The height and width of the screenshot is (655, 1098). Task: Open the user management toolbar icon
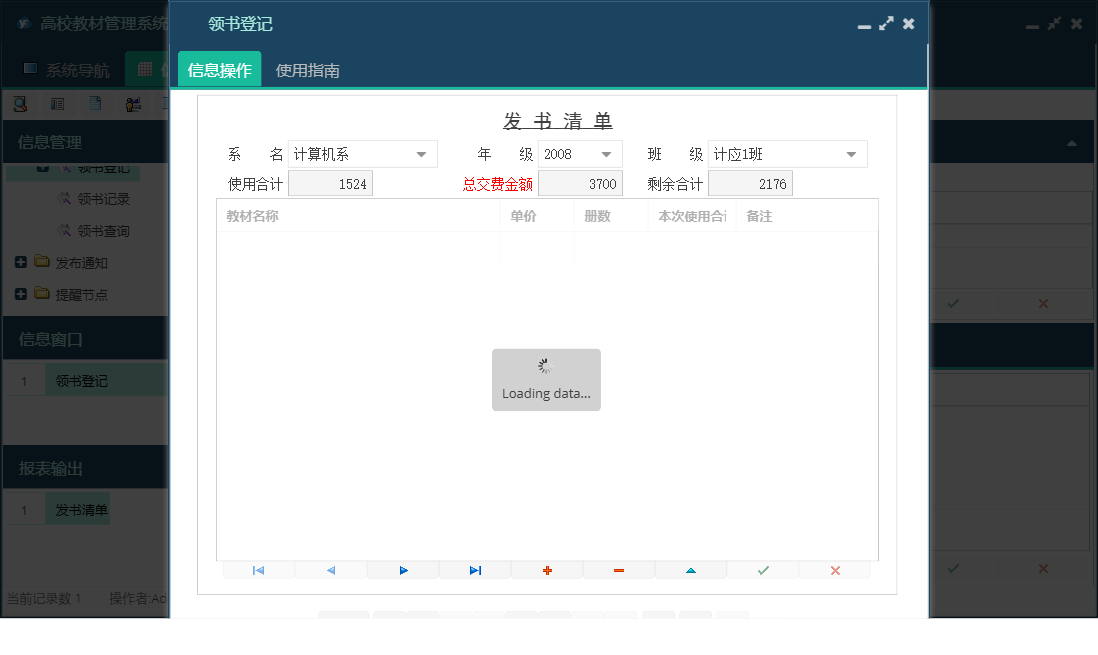[133, 103]
